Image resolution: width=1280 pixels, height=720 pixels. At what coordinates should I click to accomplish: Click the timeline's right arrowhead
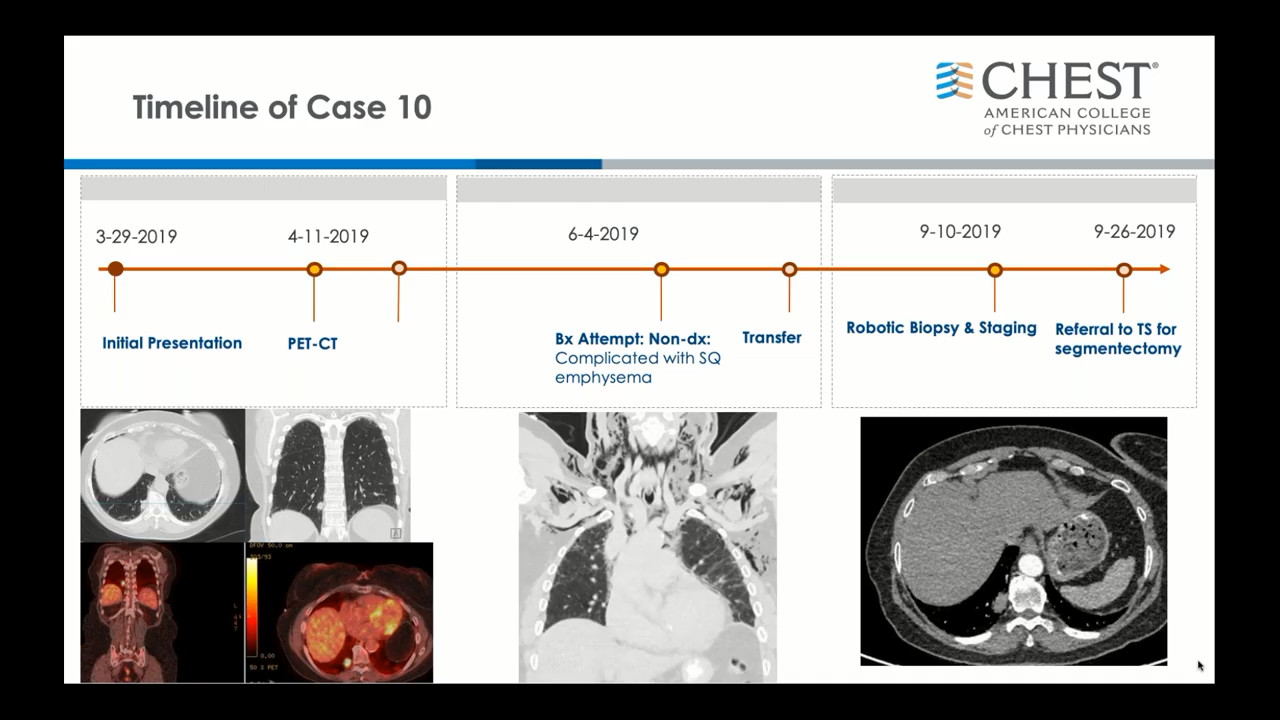click(x=1163, y=269)
